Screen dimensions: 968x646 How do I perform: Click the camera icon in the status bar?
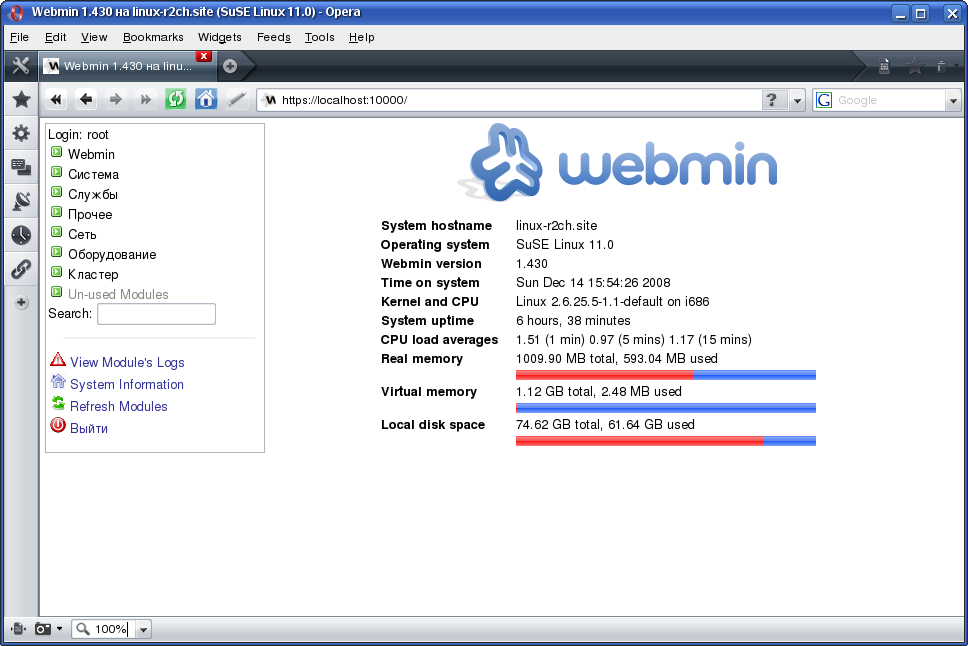click(43, 629)
